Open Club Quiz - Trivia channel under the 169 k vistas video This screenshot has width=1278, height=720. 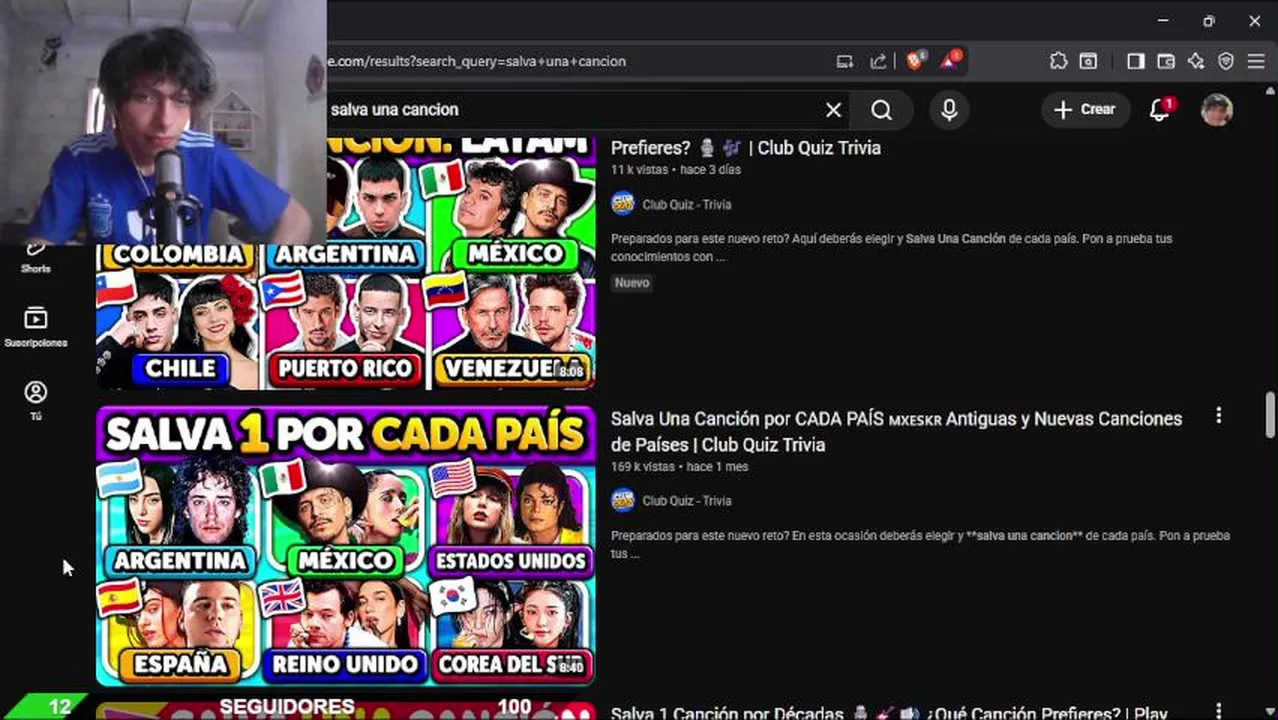click(x=687, y=501)
